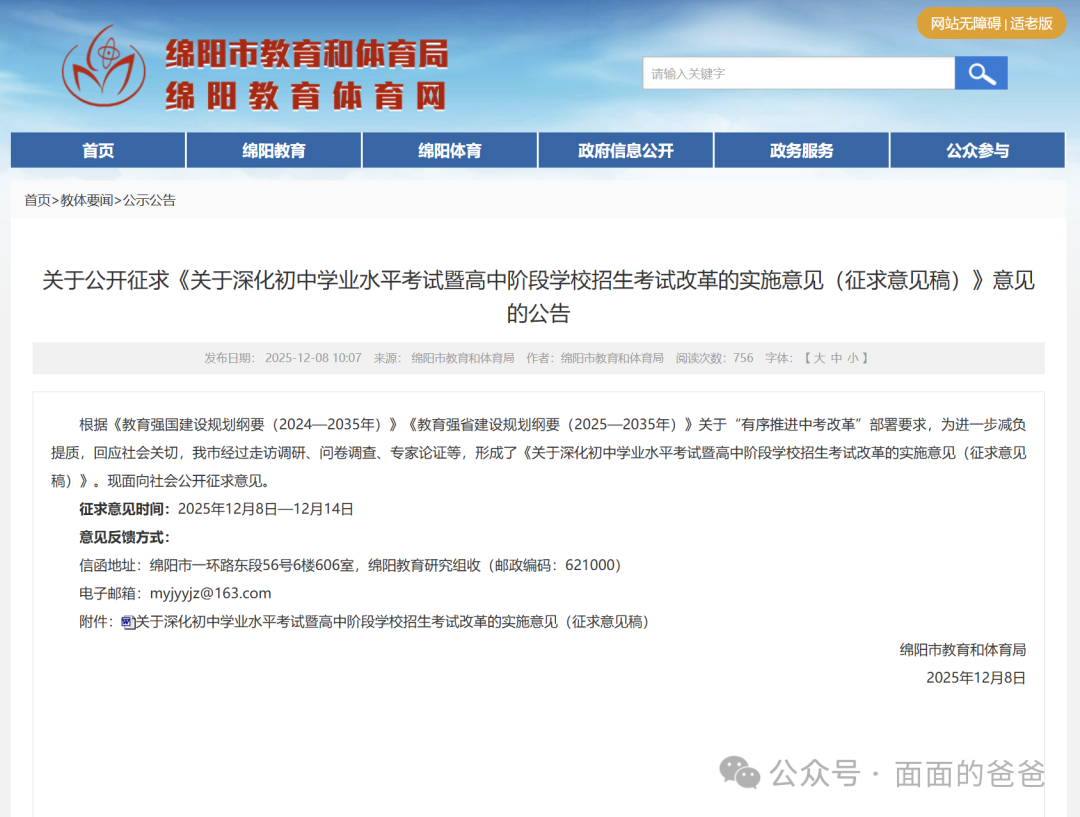Click 首页 in the breadcrumb trail
This screenshot has width=1080, height=817.
37,200
